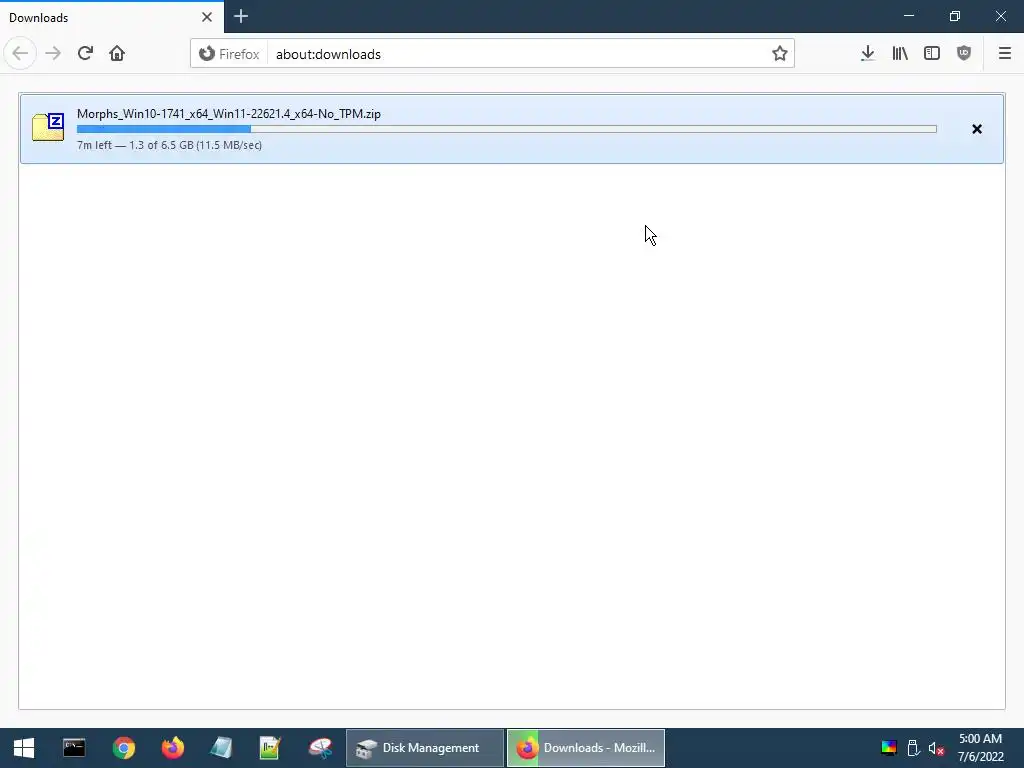The width and height of the screenshot is (1024, 768).
Task: Click the muted volume tray icon
Action: click(936, 748)
